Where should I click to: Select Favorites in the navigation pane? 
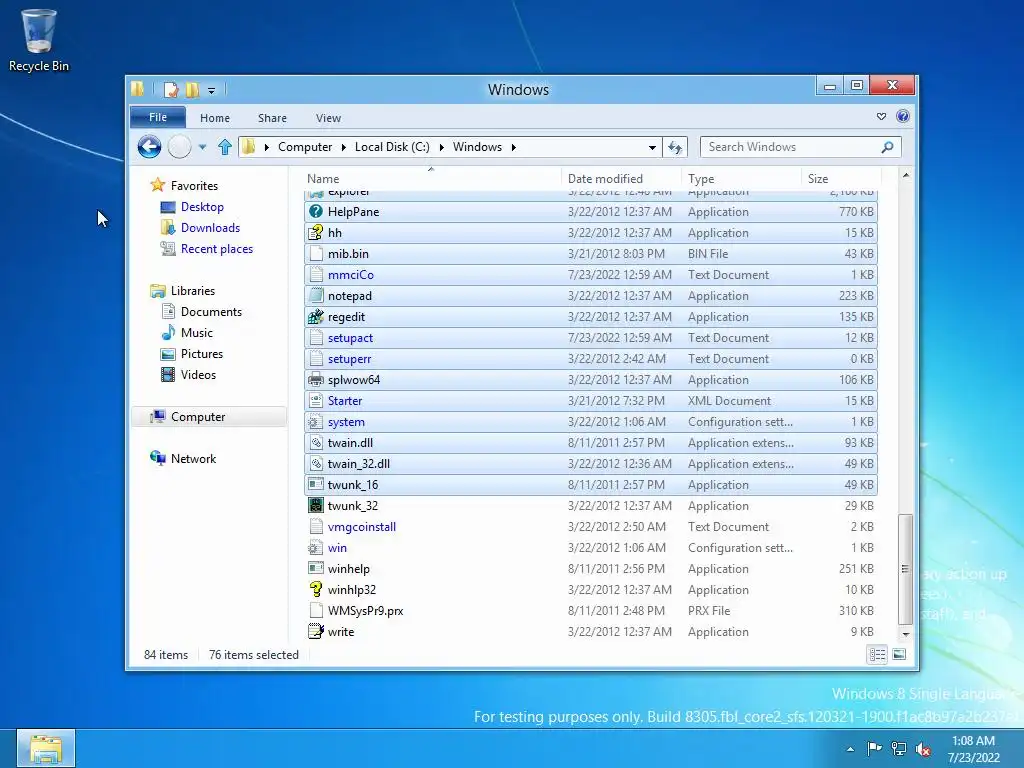194,186
